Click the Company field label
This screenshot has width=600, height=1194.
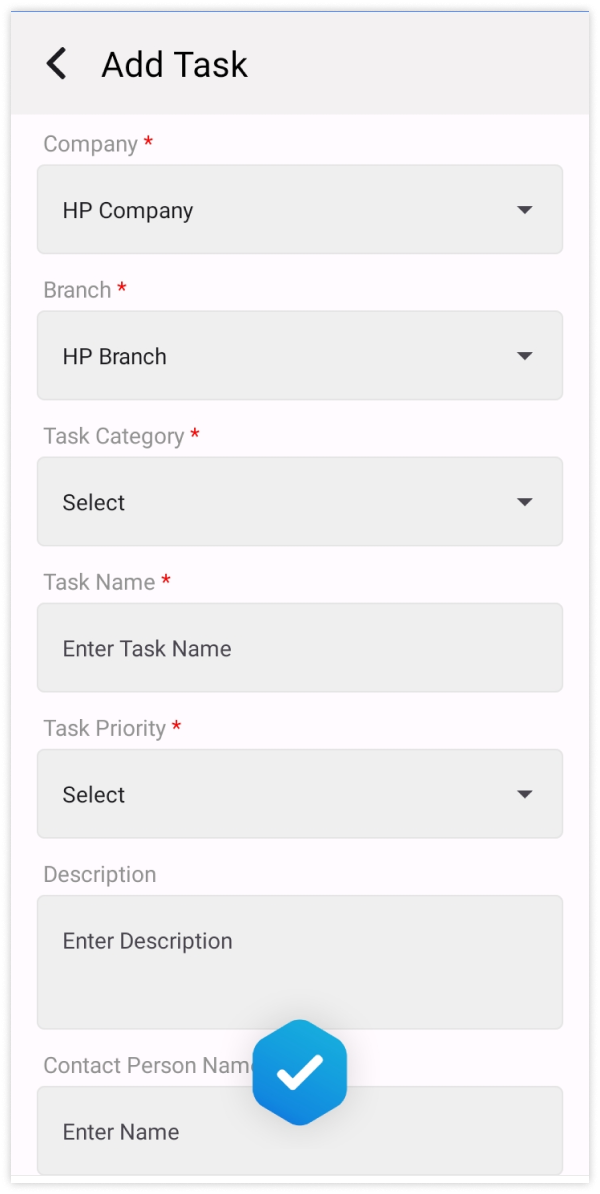(90, 144)
